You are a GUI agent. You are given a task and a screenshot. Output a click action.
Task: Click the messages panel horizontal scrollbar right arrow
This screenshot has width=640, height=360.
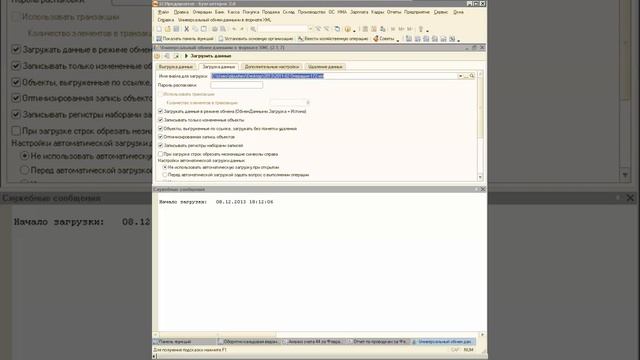click(482, 335)
